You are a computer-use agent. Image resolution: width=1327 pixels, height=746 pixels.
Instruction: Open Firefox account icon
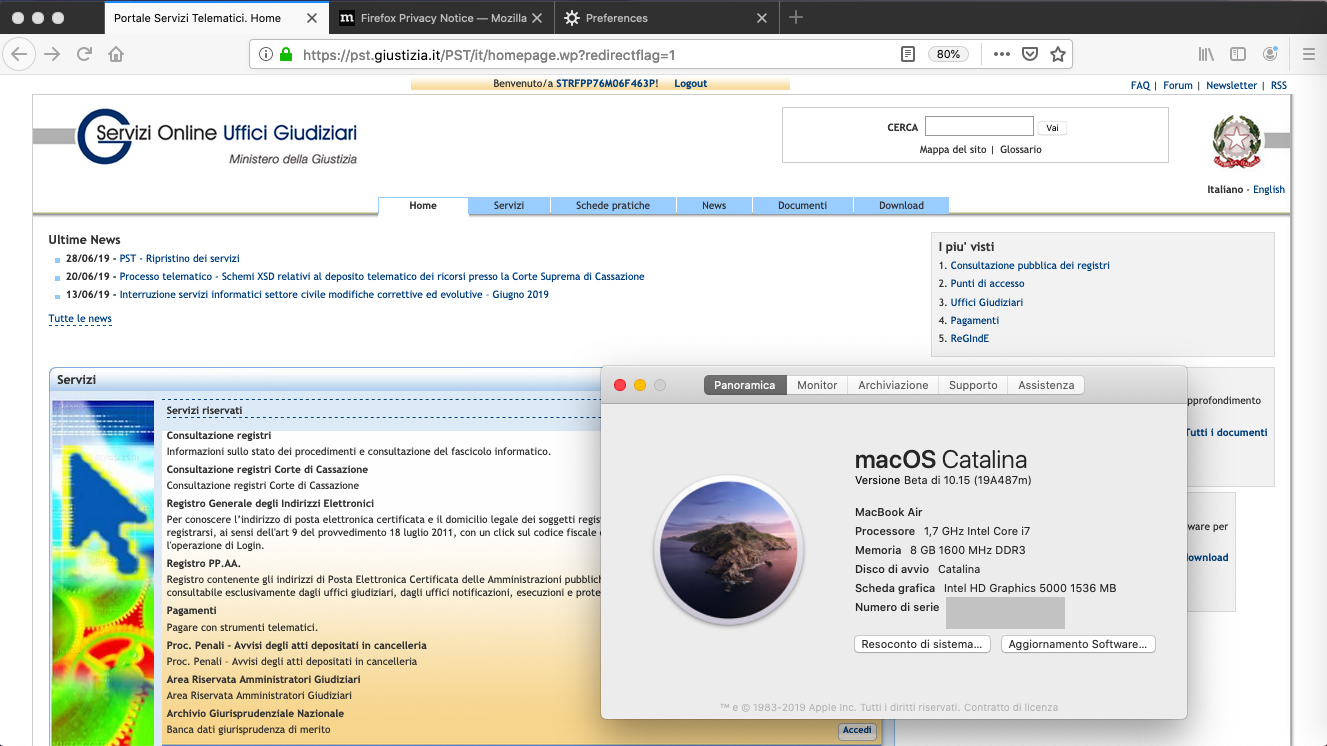(1270, 54)
